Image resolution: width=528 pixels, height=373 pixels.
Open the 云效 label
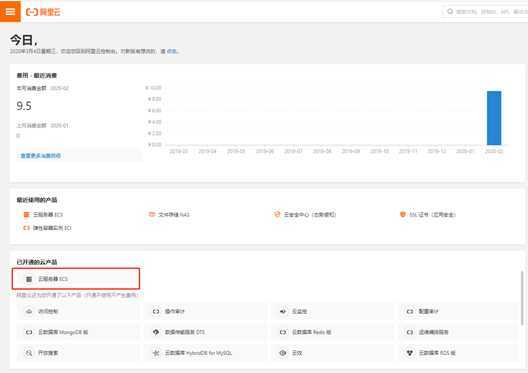pyautogui.click(x=297, y=353)
